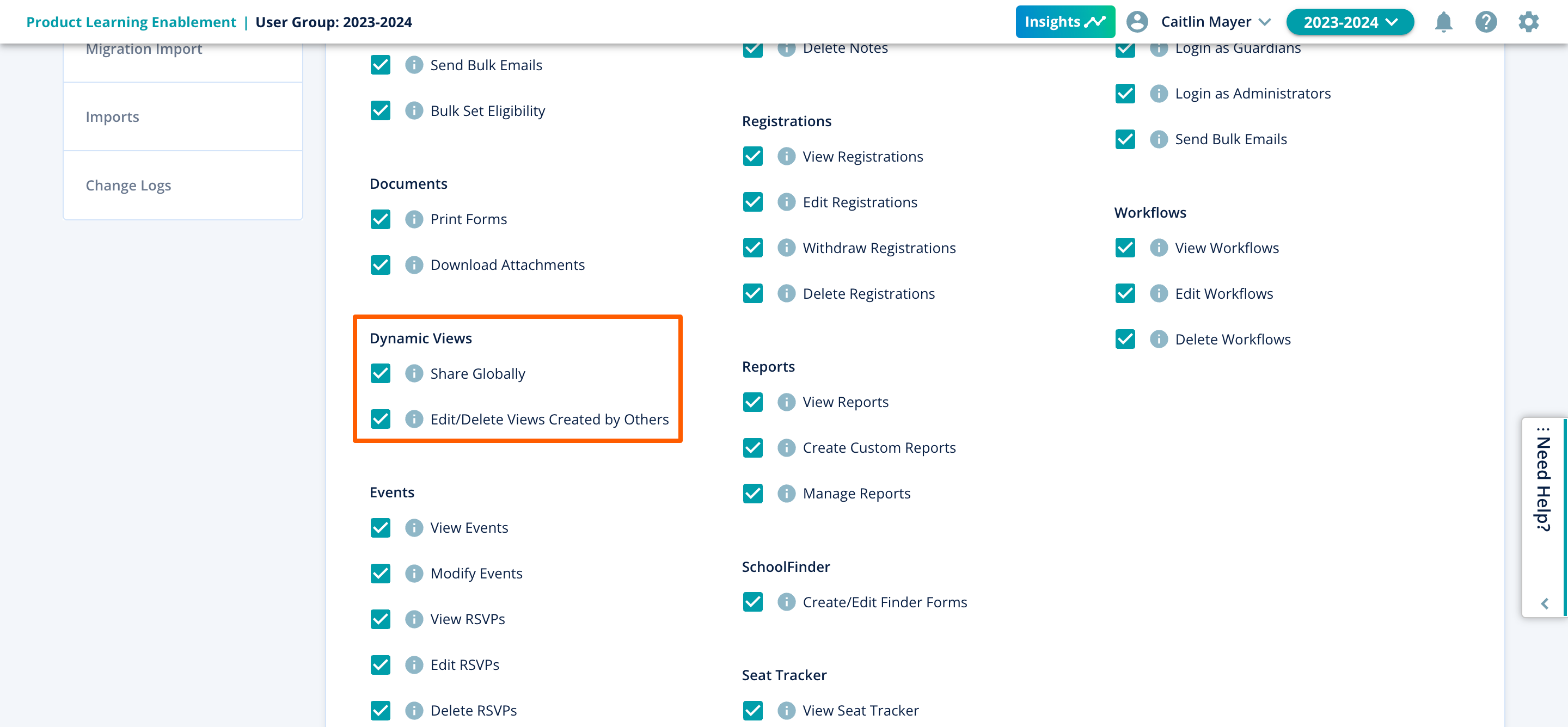Collapse the Need Help side panel arrow
Viewport: 1568px width, 727px height.
click(1544, 603)
